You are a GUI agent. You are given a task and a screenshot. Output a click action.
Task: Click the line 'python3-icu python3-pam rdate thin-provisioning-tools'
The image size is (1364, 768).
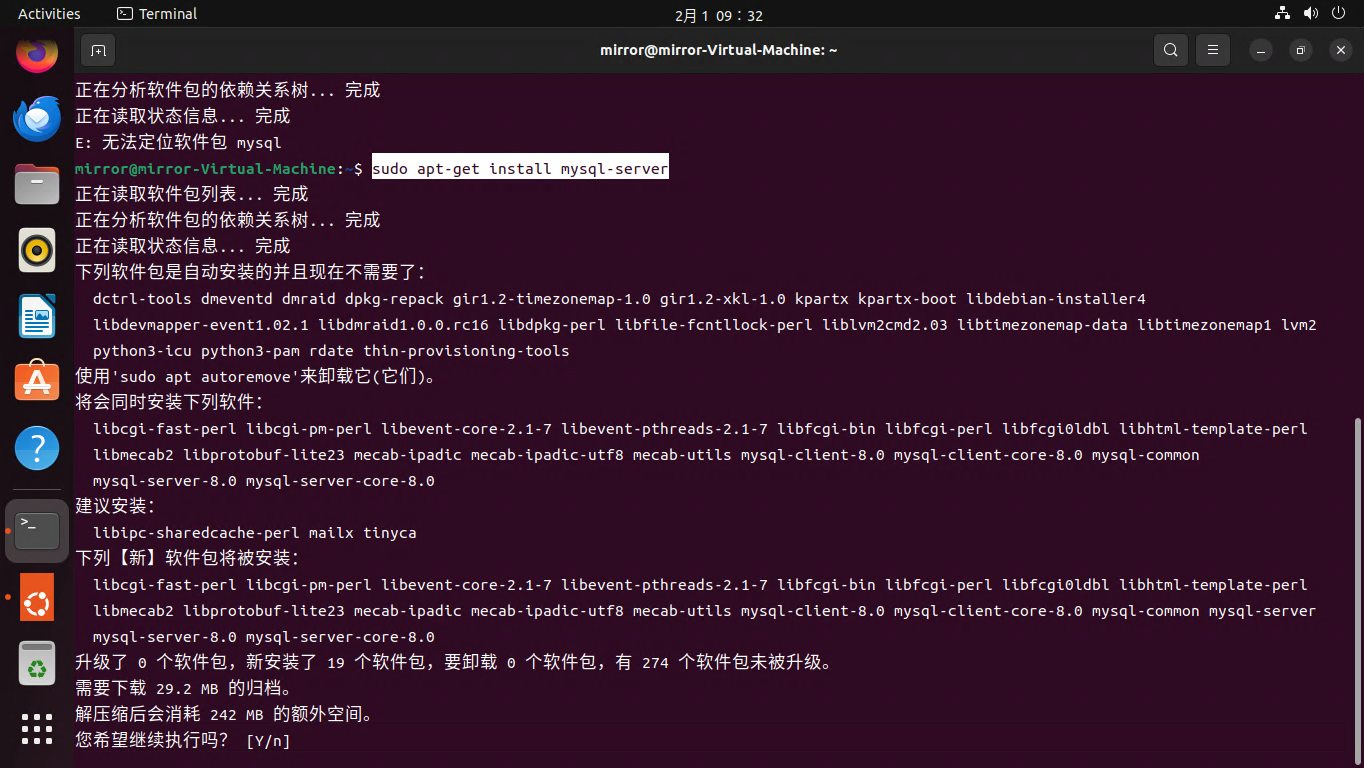click(331, 351)
